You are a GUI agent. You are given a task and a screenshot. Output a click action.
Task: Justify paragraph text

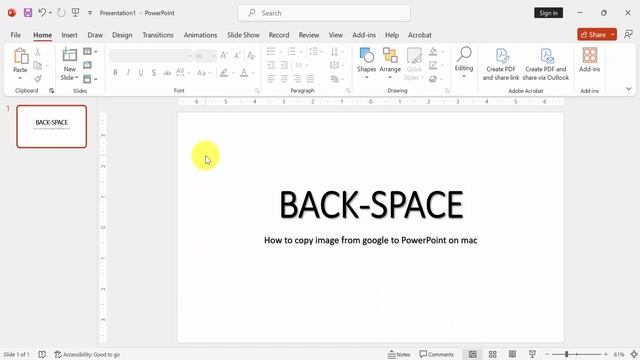click(311, 79)
